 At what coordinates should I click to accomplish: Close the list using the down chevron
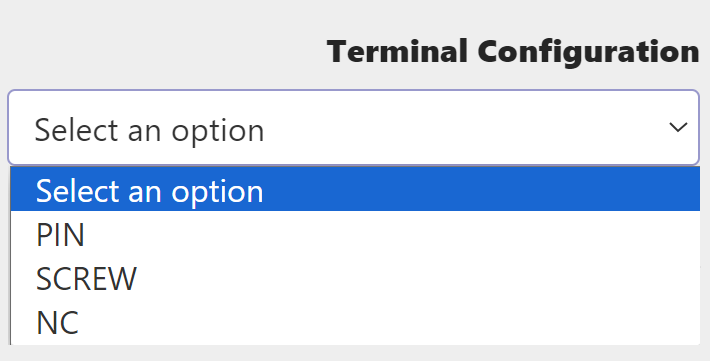tap(678, 127)
